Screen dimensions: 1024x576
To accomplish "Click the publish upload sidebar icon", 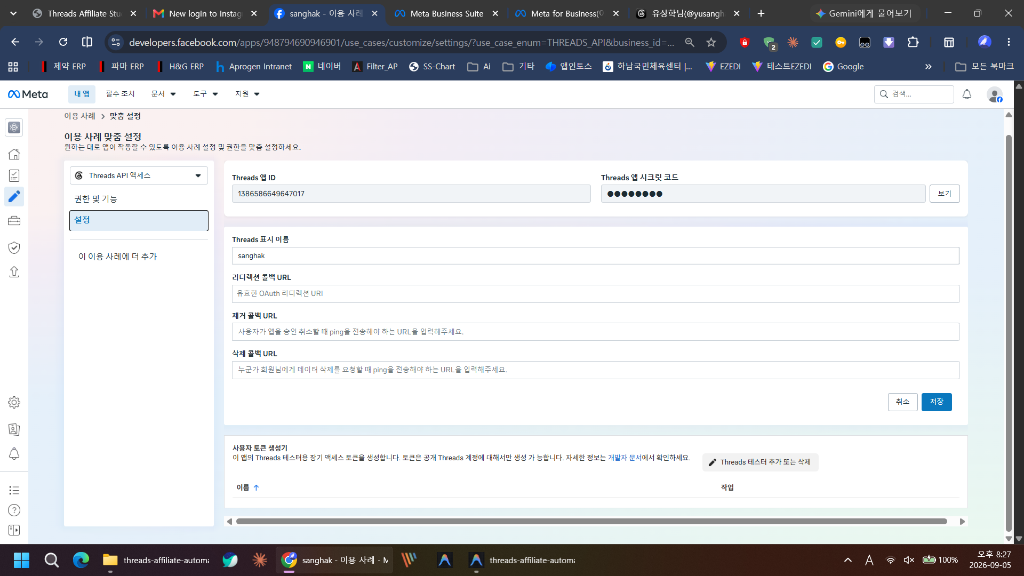I will pyautogui.click(x=14, y=272).
